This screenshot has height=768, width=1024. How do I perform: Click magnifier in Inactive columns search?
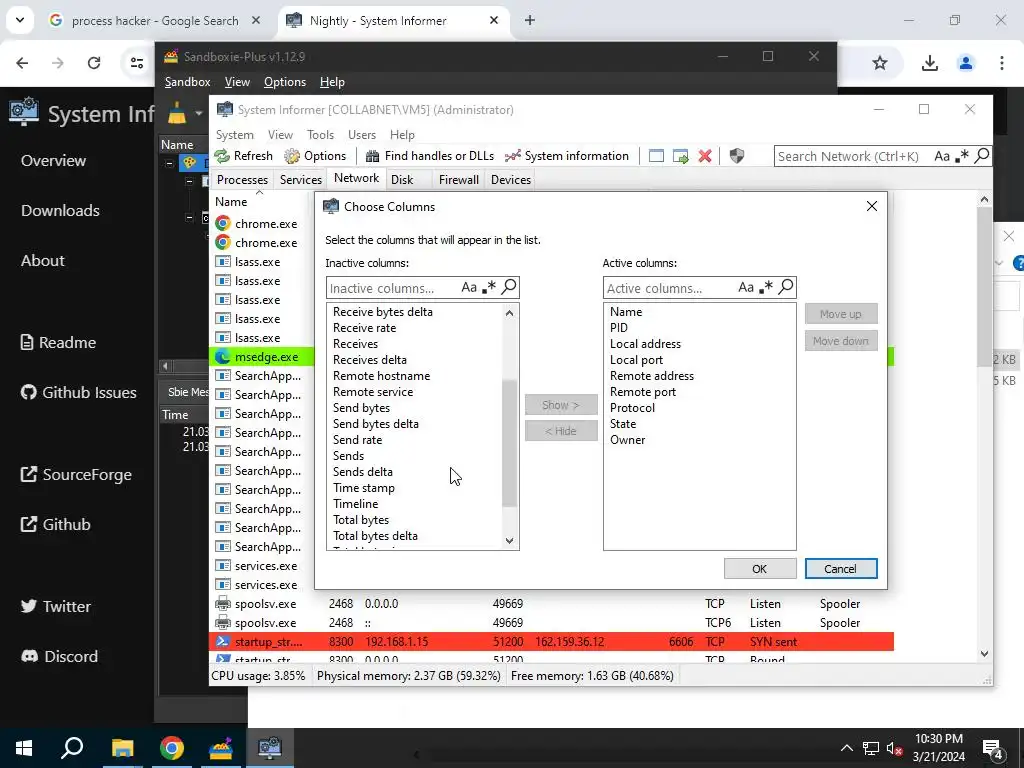pyautogui.click(x=508, y=287)
